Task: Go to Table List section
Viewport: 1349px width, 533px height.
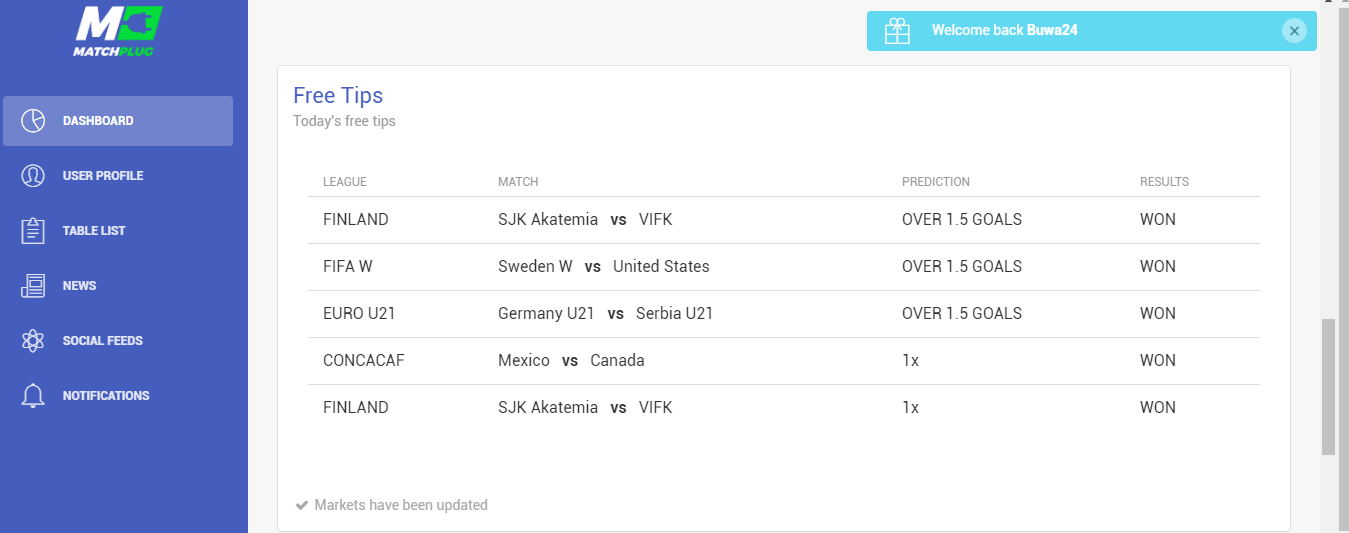Action: (x=94, y=231)
